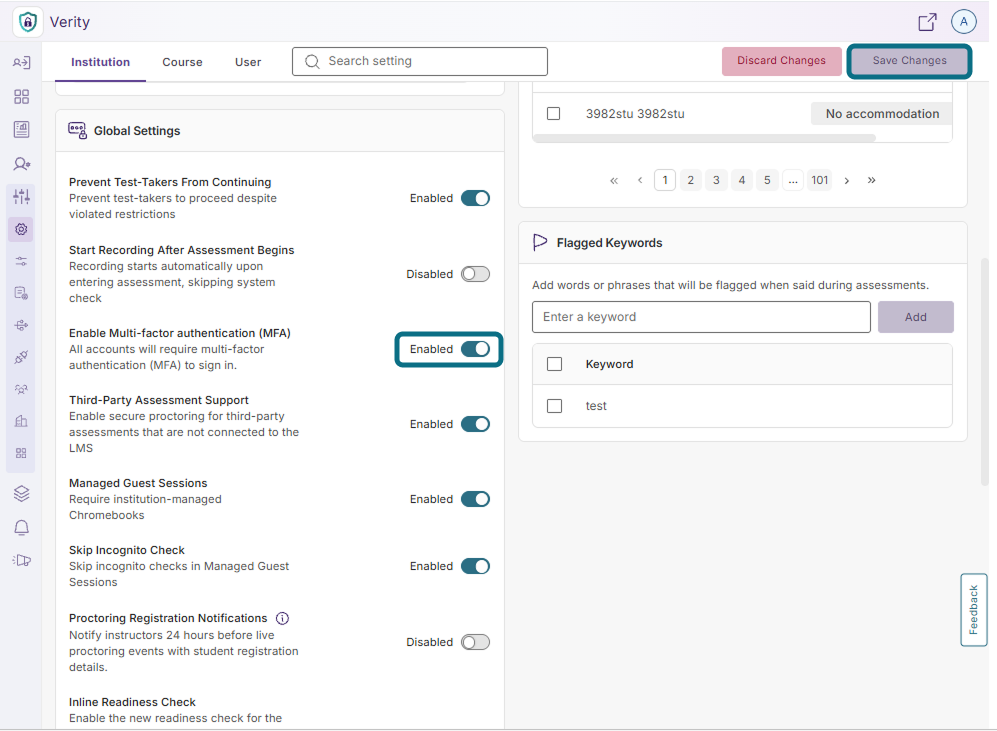Open the report page sidebar icon
The width and height of the screenshot is (997, 731).
21,130
